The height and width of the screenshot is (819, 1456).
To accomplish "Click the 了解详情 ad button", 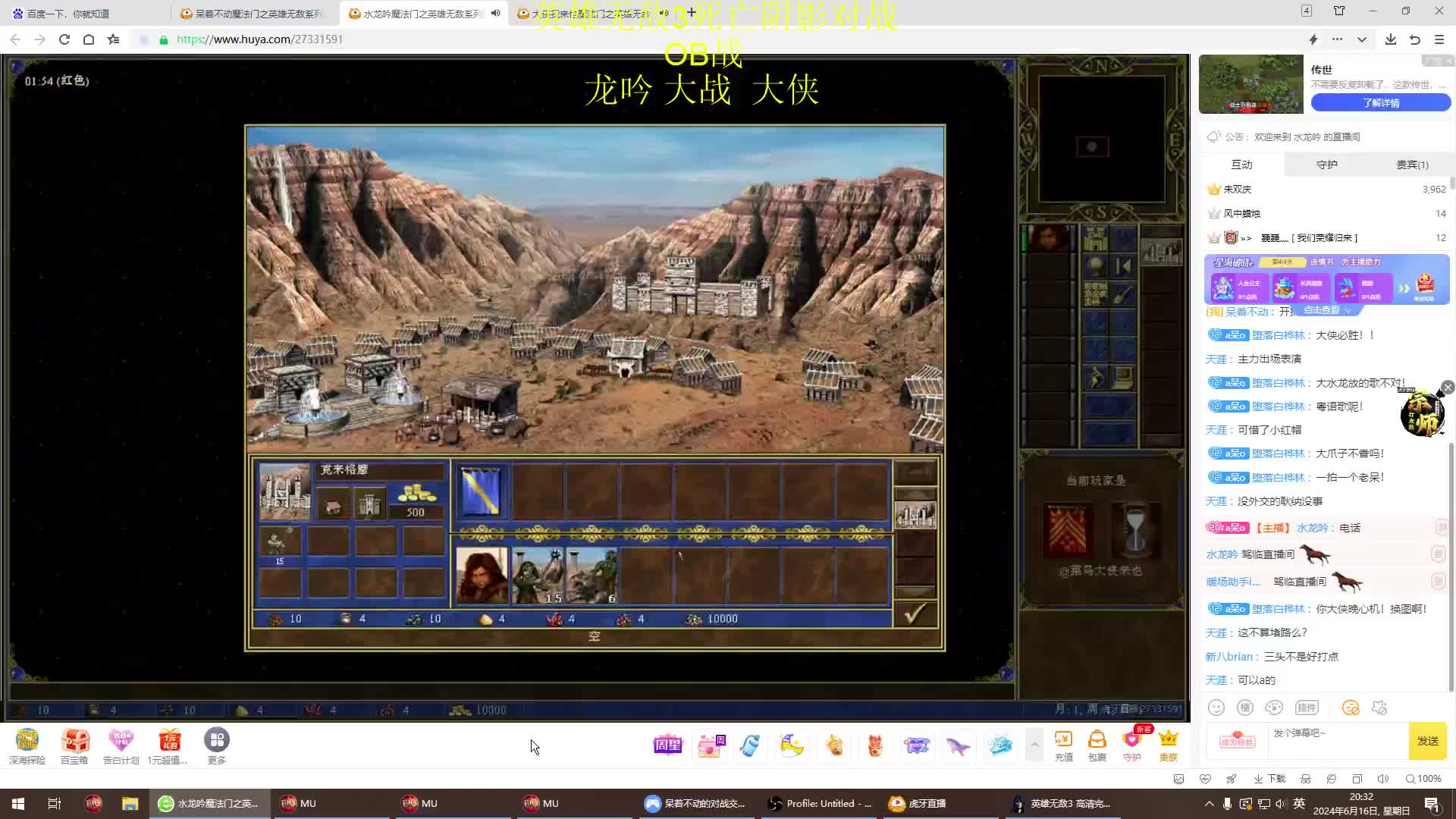I will (x=1380, y=103).
